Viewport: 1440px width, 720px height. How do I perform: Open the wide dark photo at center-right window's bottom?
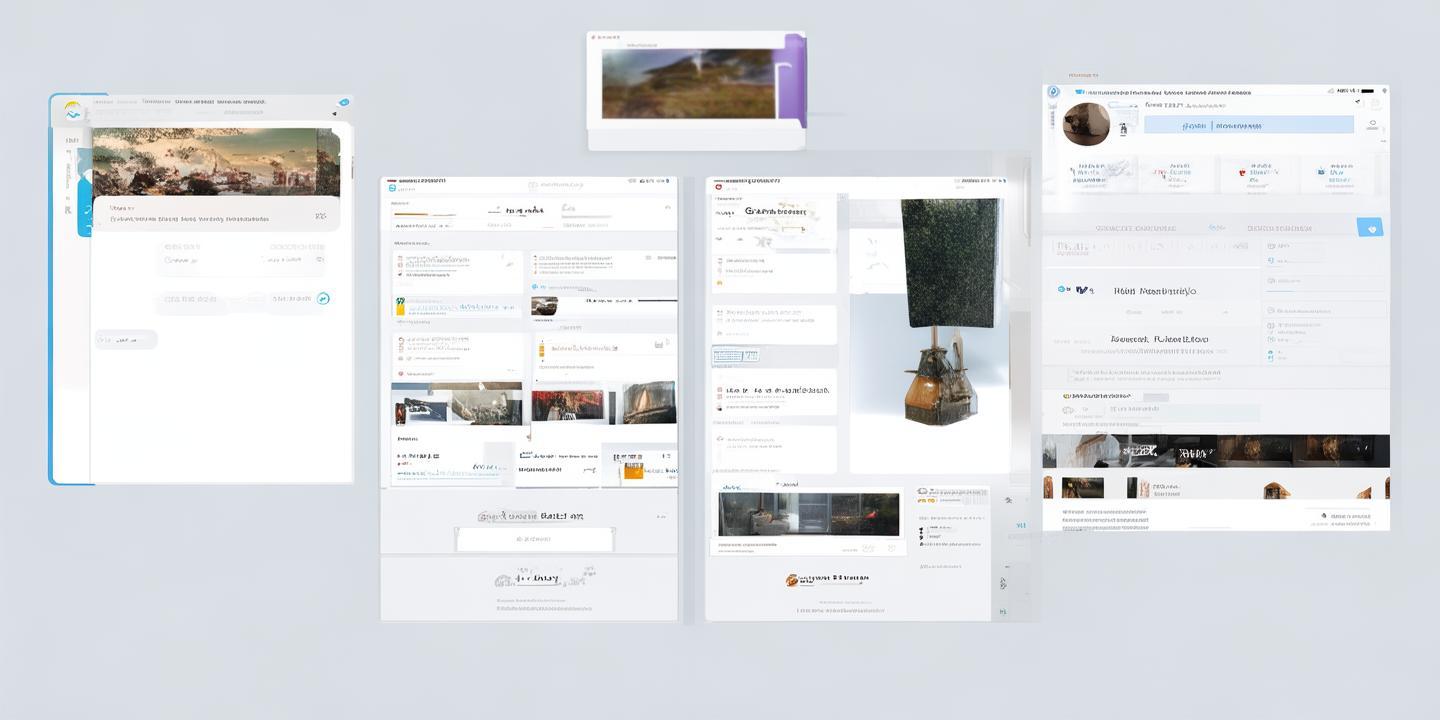[x=809, y=514]
